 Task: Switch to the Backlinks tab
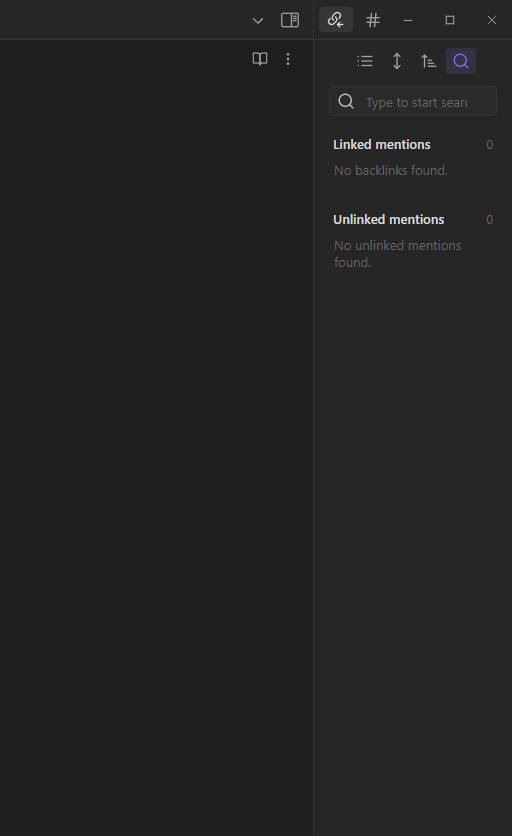click(336, 20)
